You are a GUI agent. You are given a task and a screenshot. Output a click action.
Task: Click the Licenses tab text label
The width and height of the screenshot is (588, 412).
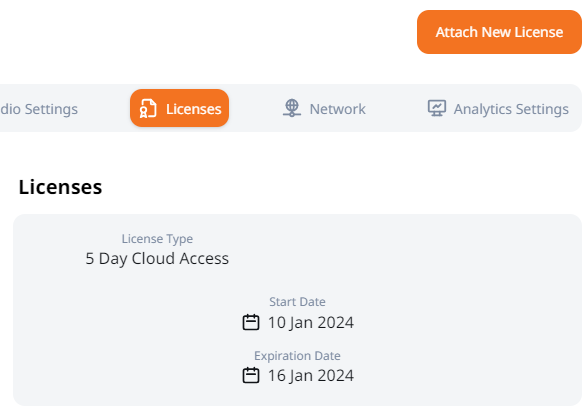[194, 109]
